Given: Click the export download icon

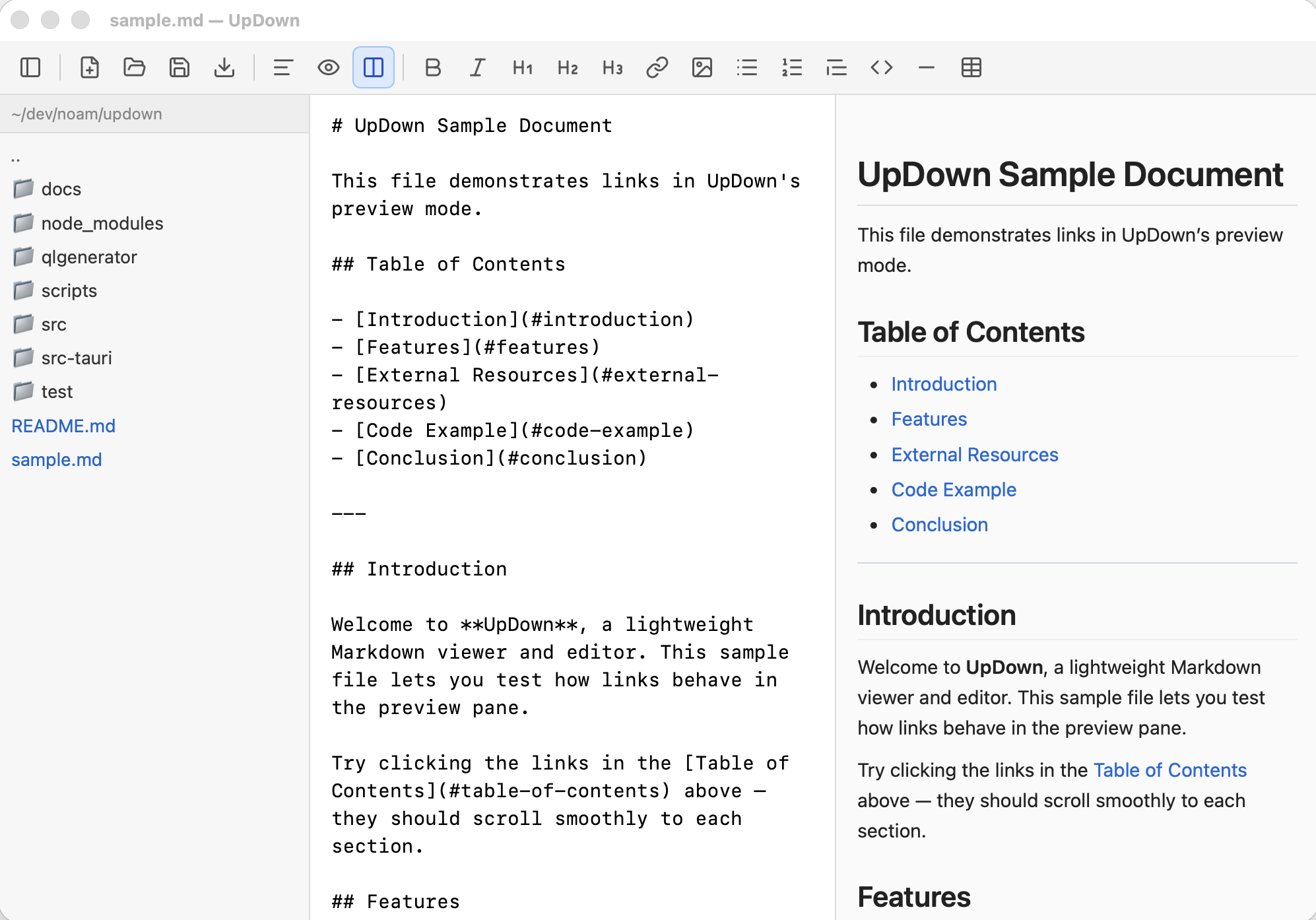Looking at the screenshot, I should tap(224, 67).
